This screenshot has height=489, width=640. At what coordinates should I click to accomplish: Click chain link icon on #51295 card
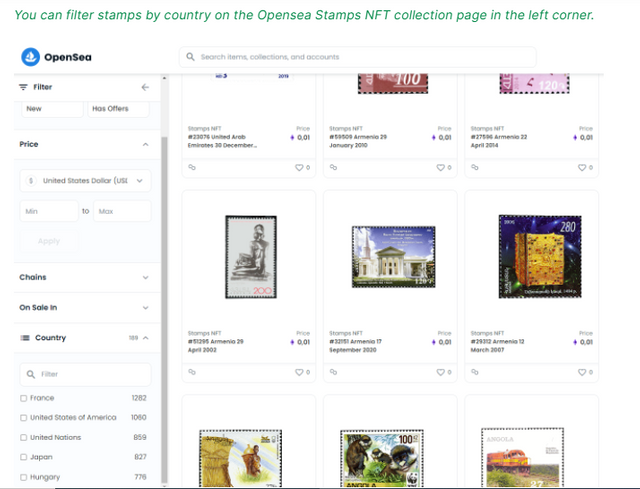point(192,371)
